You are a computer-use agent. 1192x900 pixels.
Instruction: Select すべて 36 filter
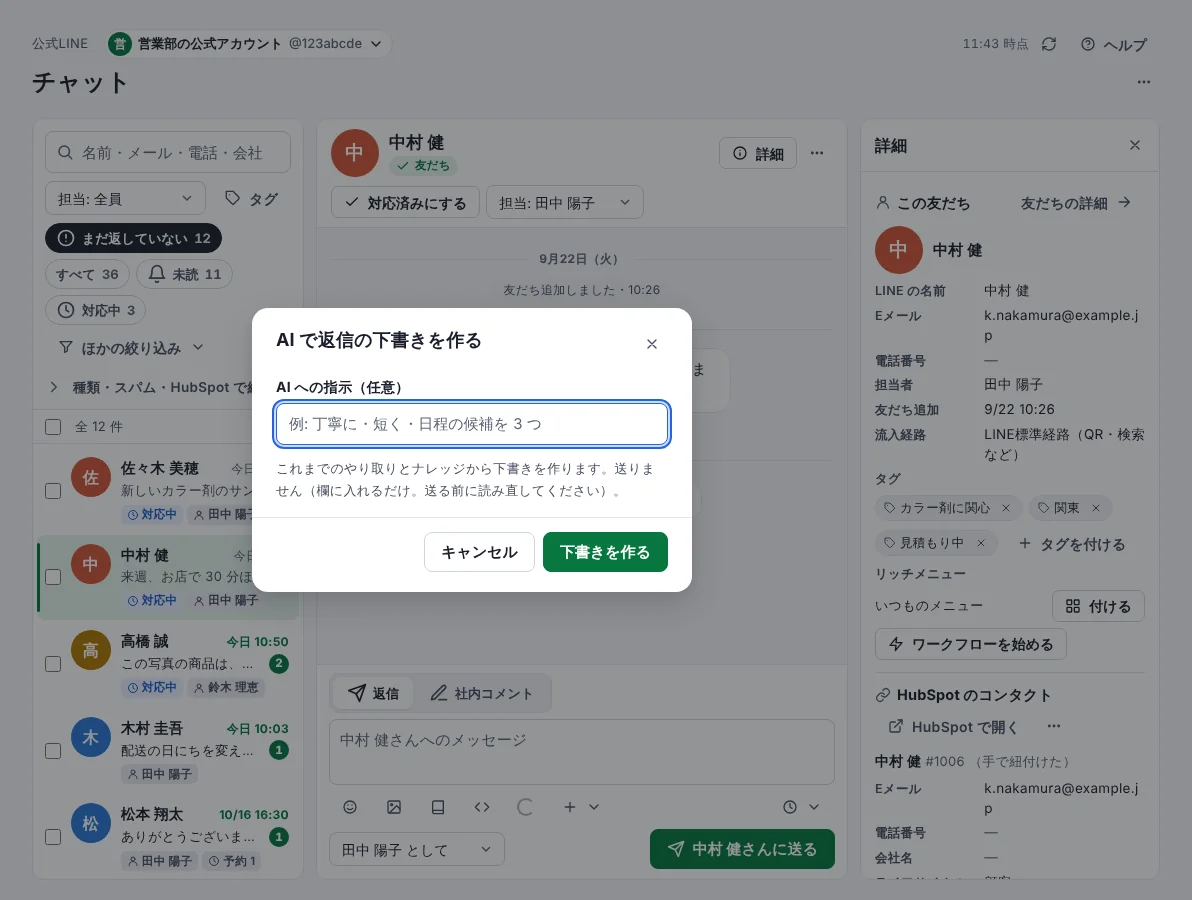[87, 274]
